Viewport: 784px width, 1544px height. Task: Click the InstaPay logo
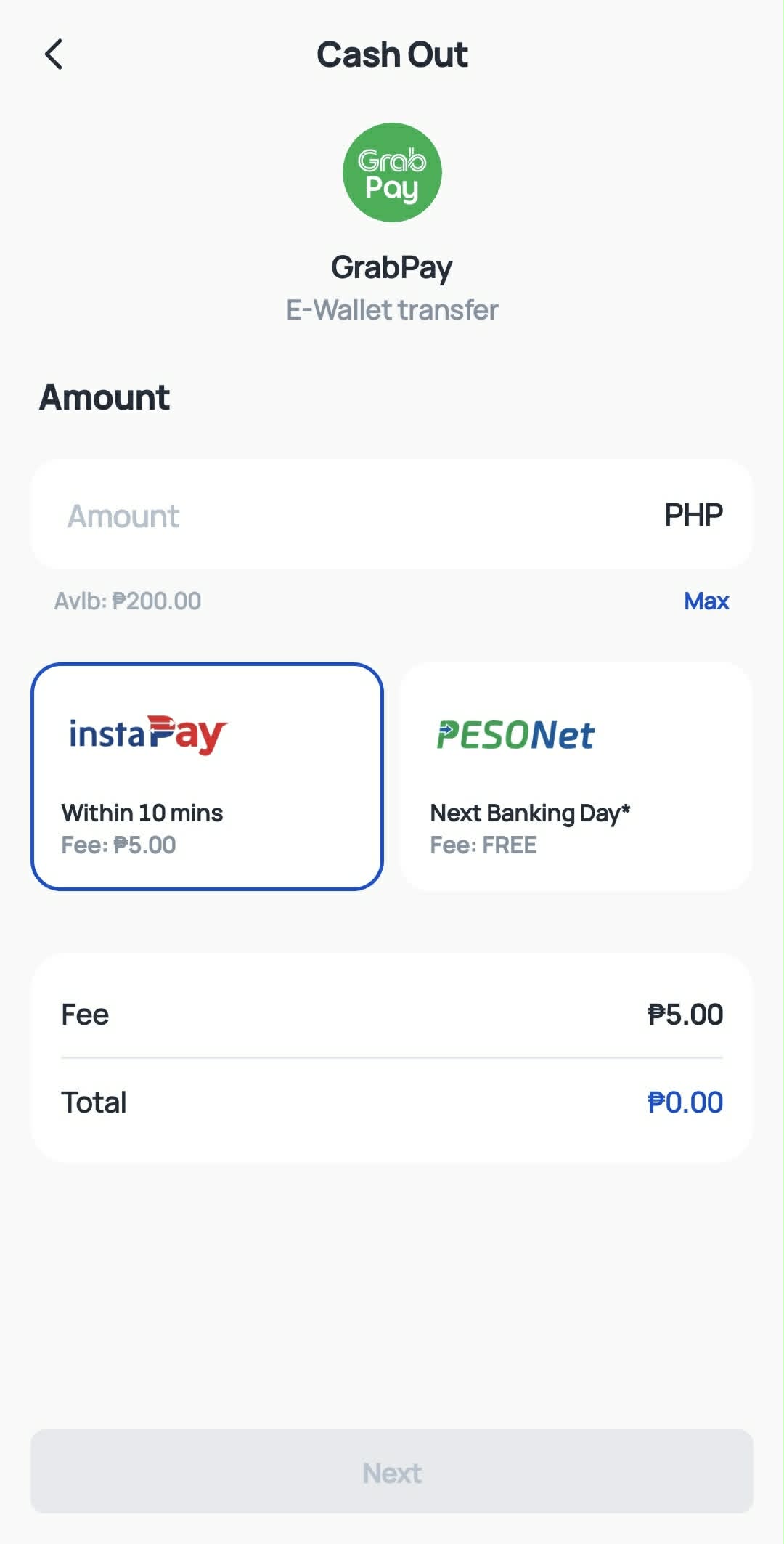coord(148,735)
